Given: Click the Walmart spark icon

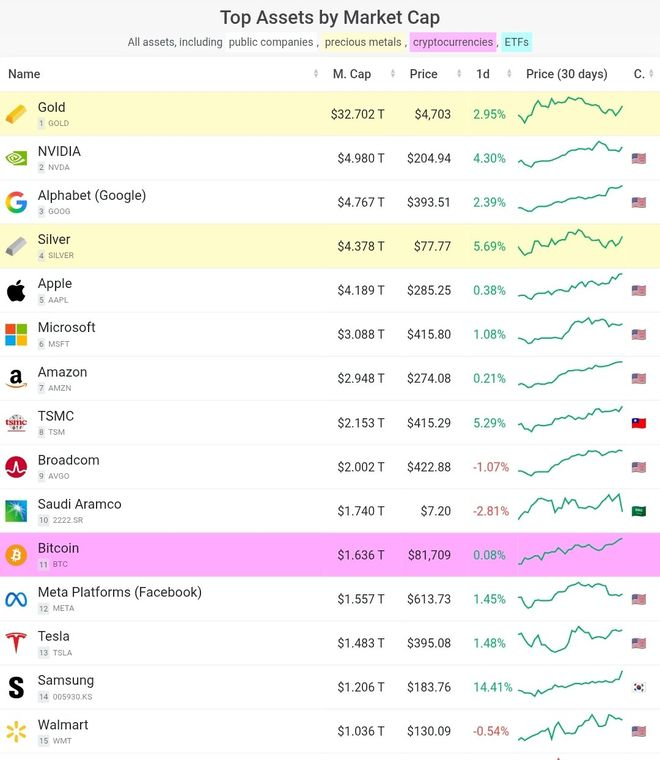Looking at the screenshot, I should pyautogui.click(x=16, y=731).
